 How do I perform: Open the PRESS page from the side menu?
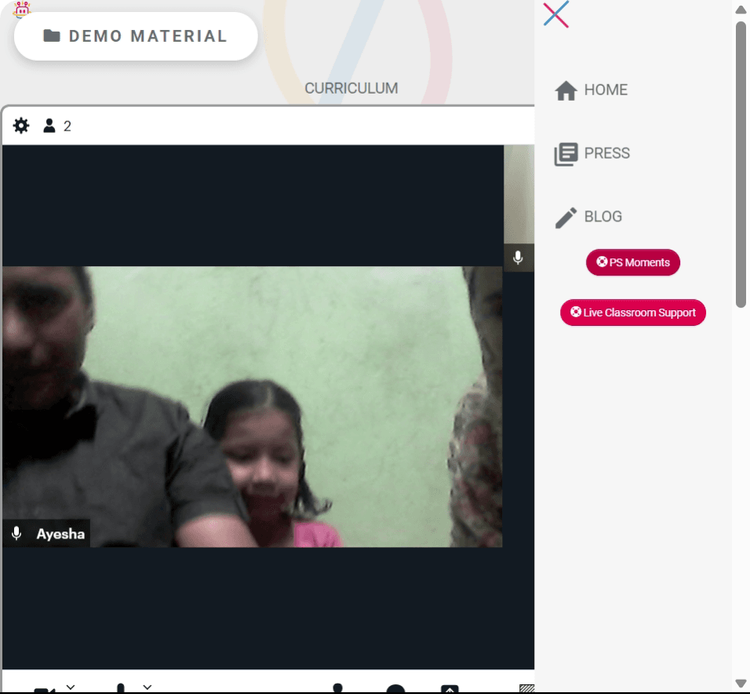[592, 154]
